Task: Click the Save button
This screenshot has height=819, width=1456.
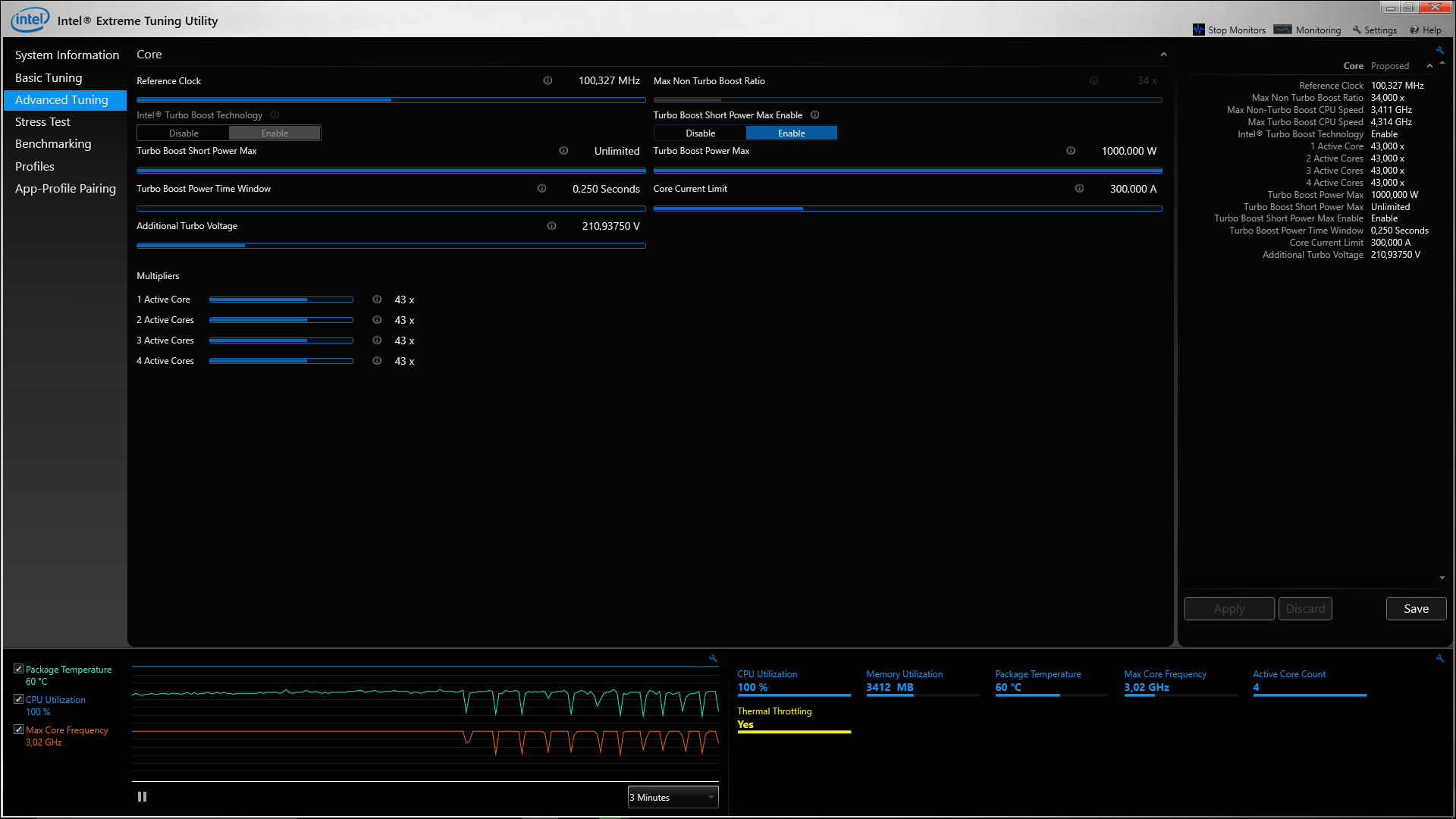Action: click(1416, 608)
